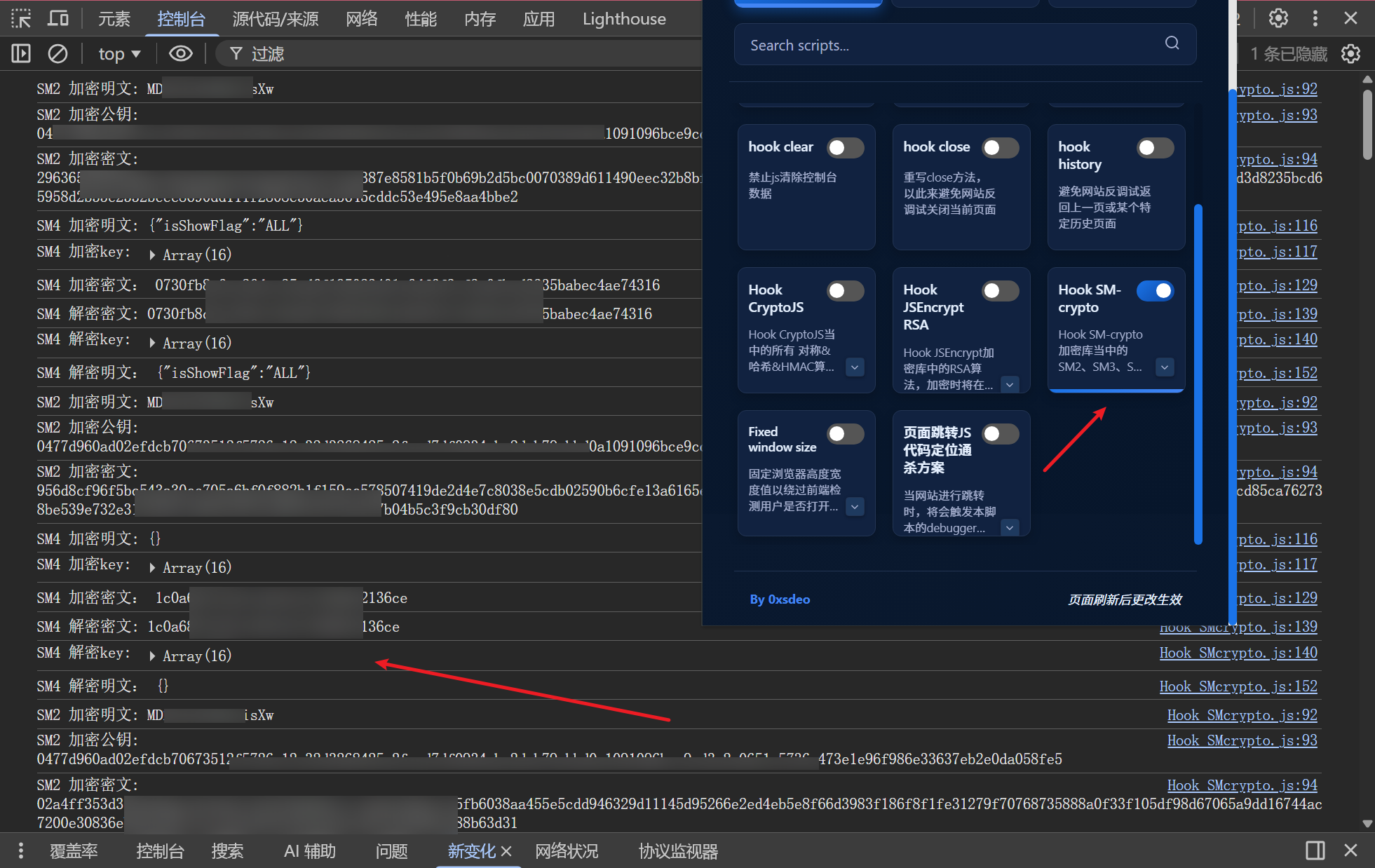
Task: Open the bottom Hook_SMcrypto.js:92 source link
Action: 1242,715
